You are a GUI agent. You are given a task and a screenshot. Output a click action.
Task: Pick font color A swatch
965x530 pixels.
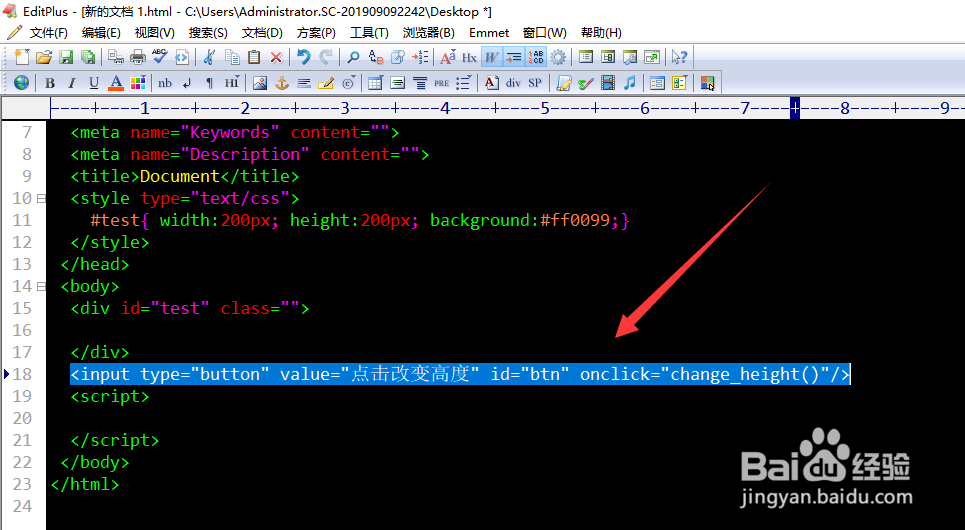tap(116, 82)
